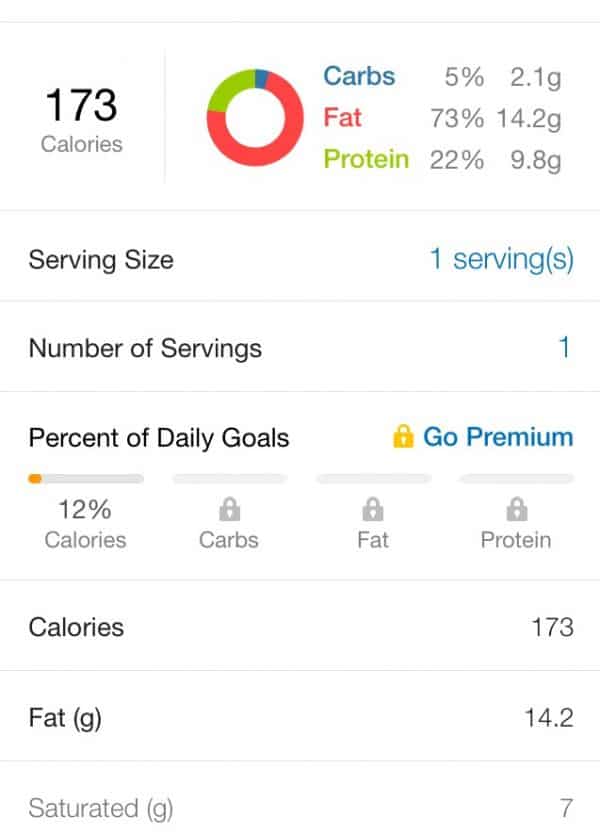
Task: Tap the Fat 73% legend entry
Action: [x=441, y=118]
